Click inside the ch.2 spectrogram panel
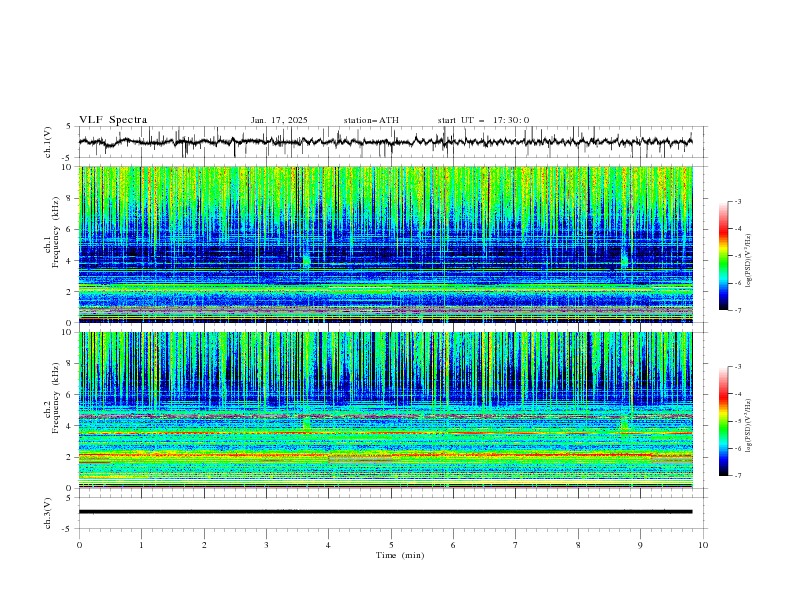Image resolution: width=792 pixels, height=612 pixels. [386, 410]
